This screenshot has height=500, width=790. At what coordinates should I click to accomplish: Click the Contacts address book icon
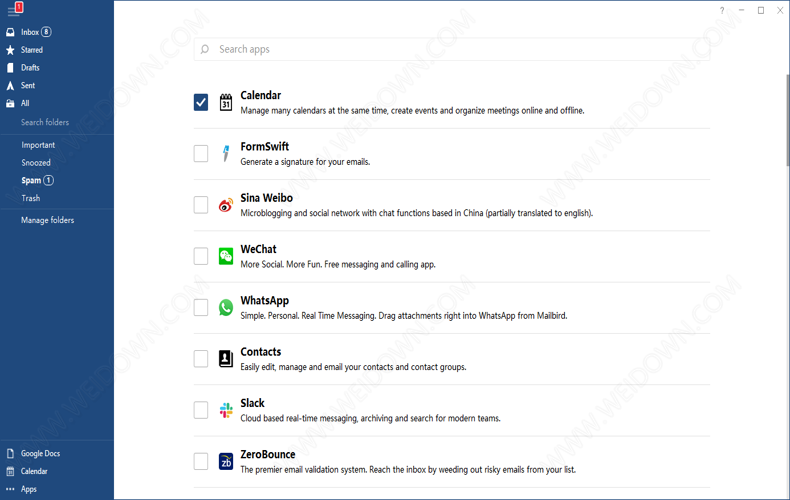226,358
